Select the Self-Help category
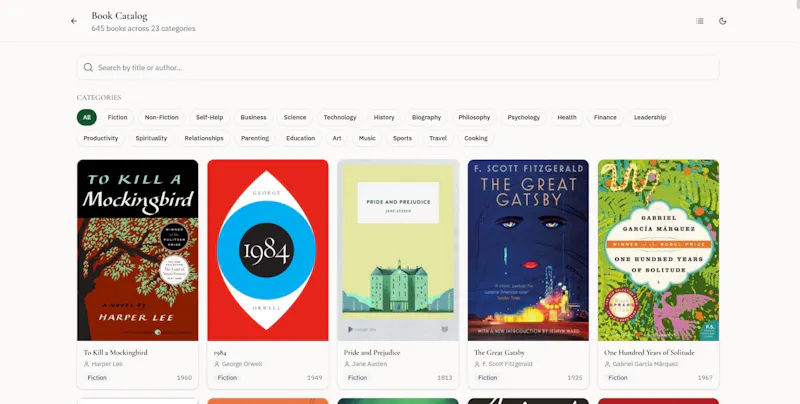The height and width of the screenshot is (404, 800). tap(209, 117)
